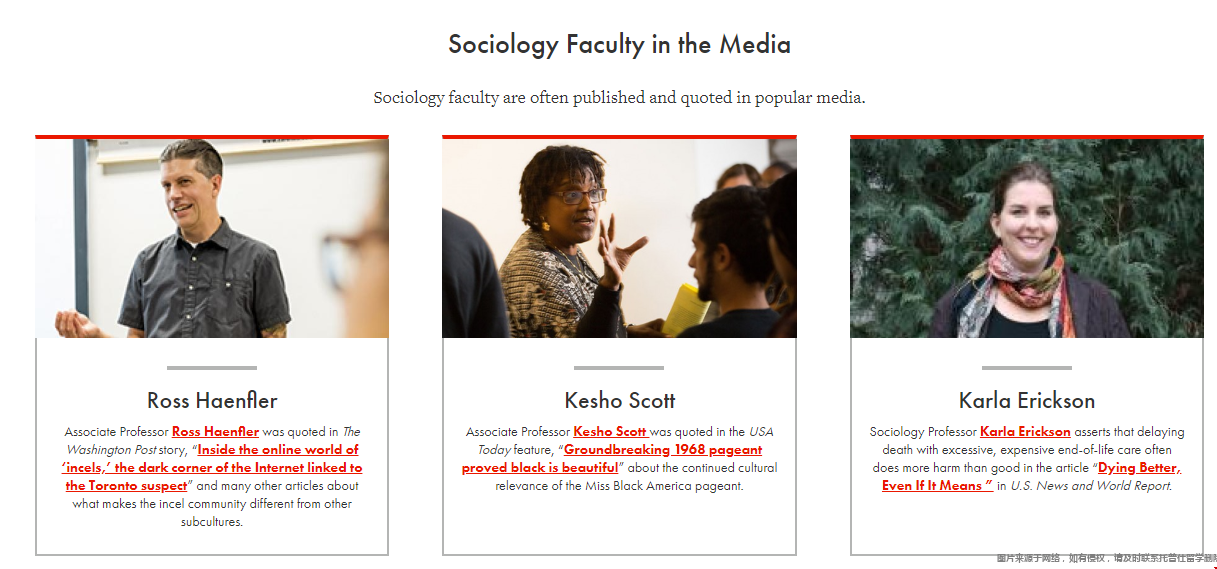Image resolution: width=1217 pixels, height=569 pixels.
Task: Follow the red Kesho Scott profile link
Action: (610, 432)
